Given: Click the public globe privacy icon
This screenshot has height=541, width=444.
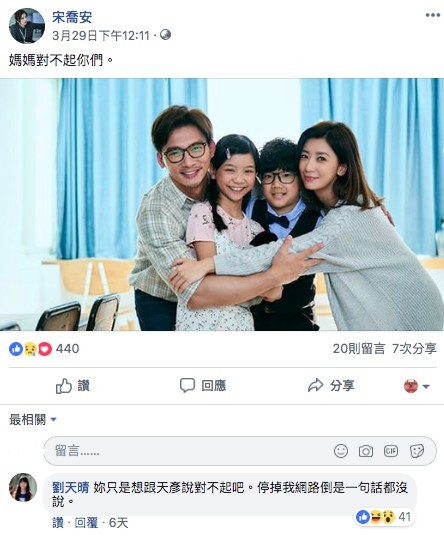Looking at the screenshot, I should pos(165,35).
